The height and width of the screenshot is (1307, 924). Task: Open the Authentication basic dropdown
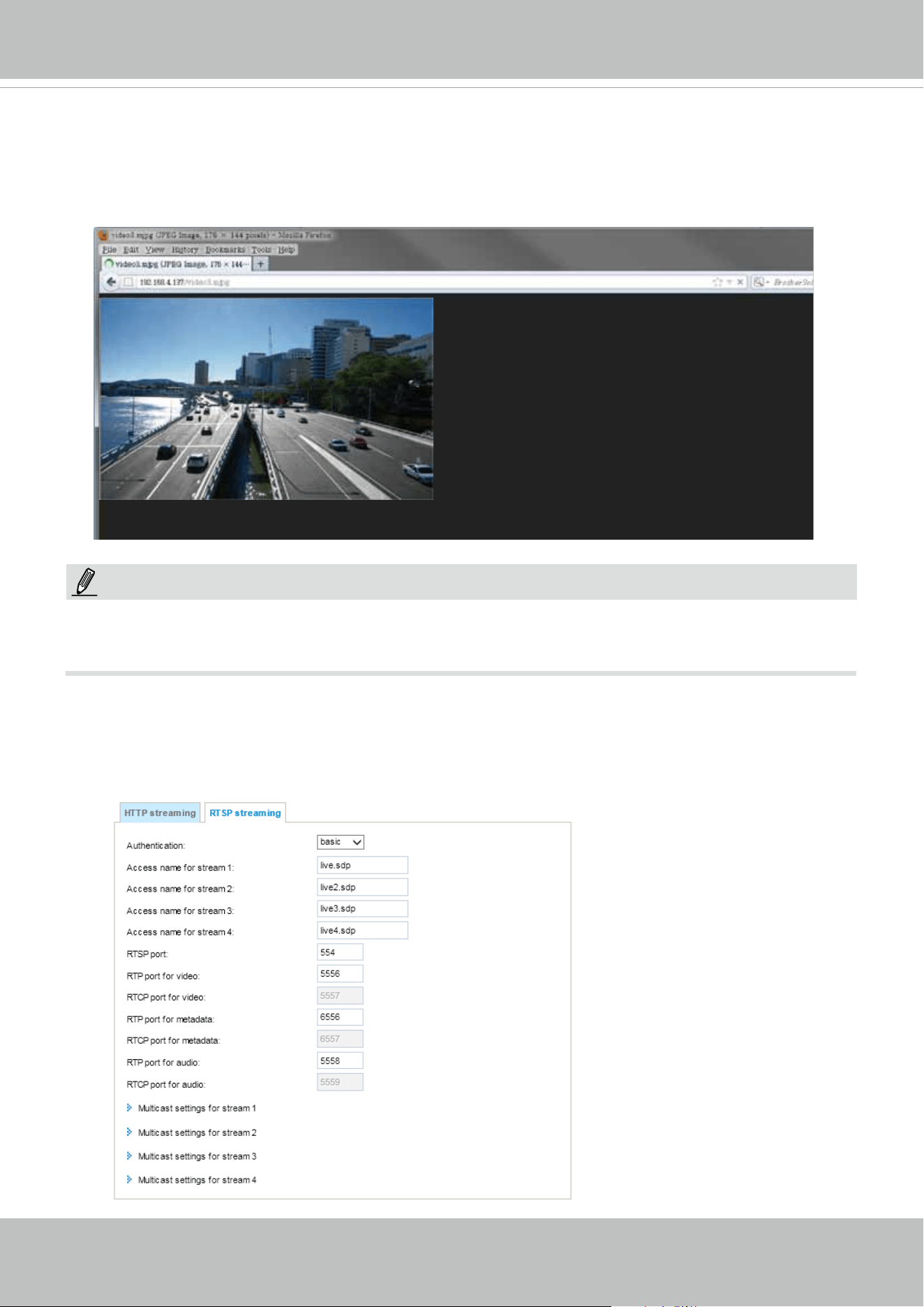[341, 842]
